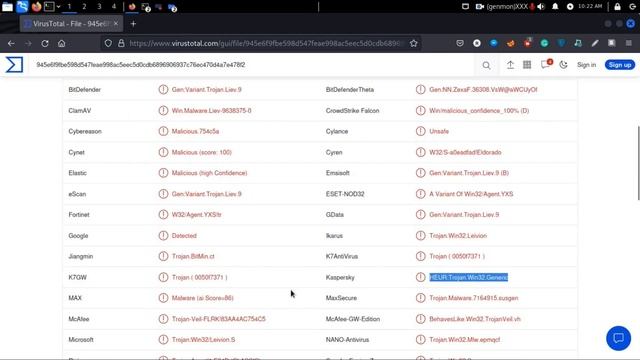Switch to workspace 1

tap(69, 7)
